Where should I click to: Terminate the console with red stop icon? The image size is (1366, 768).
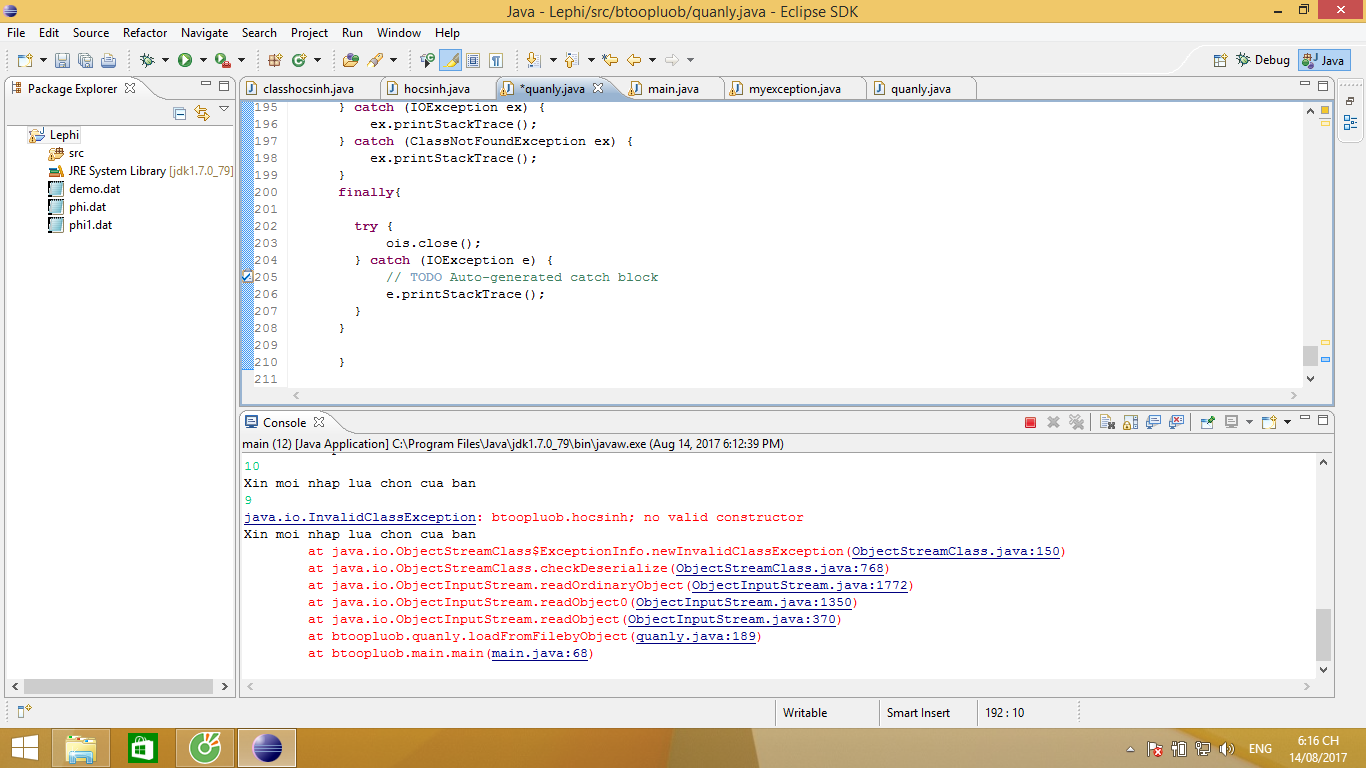click(x=1030, y=422)
